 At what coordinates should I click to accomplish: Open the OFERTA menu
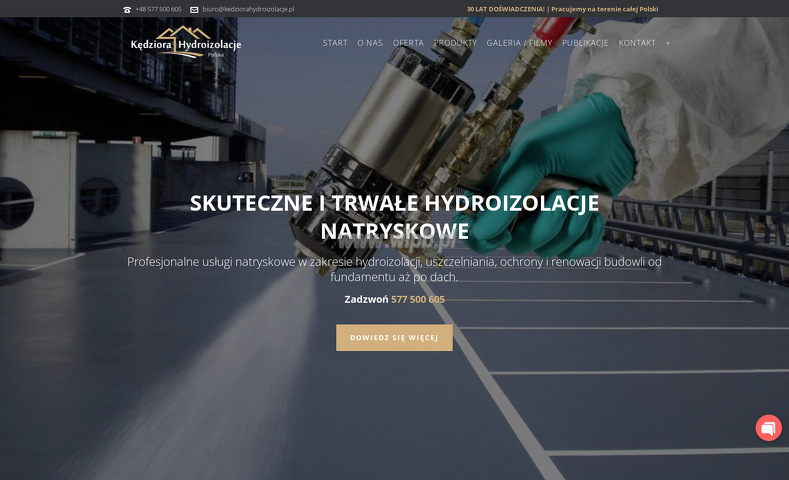tap(408, 43)
